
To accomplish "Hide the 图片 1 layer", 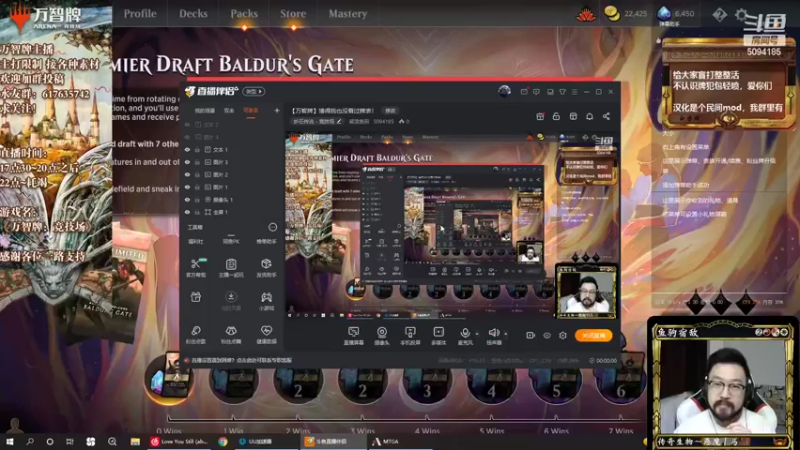I will (x=187, y=187).
